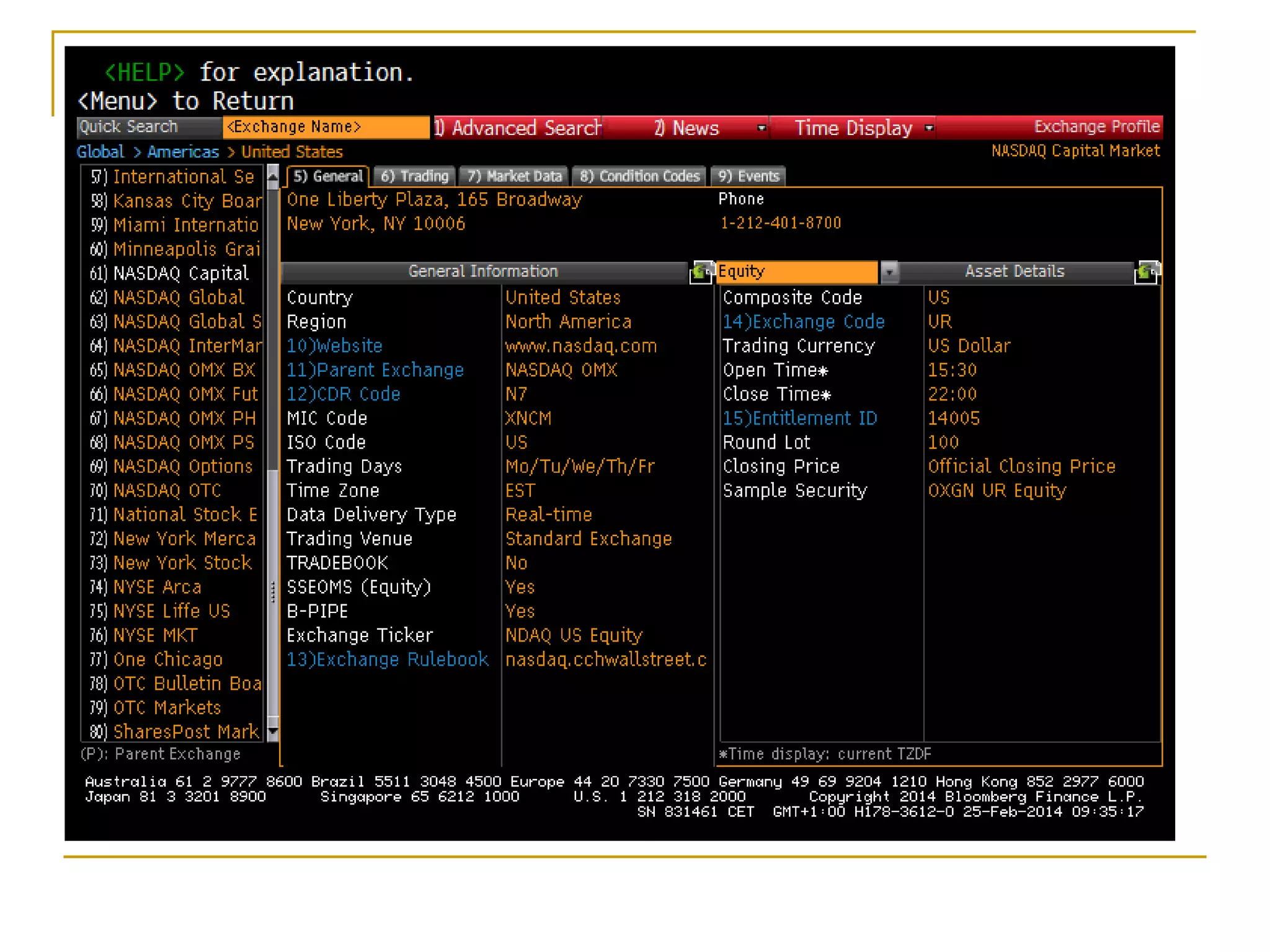Screen dimensions: 1270x952
Task: Click the exchange list scroll-down arrow
Action: [x=272, y=733]
